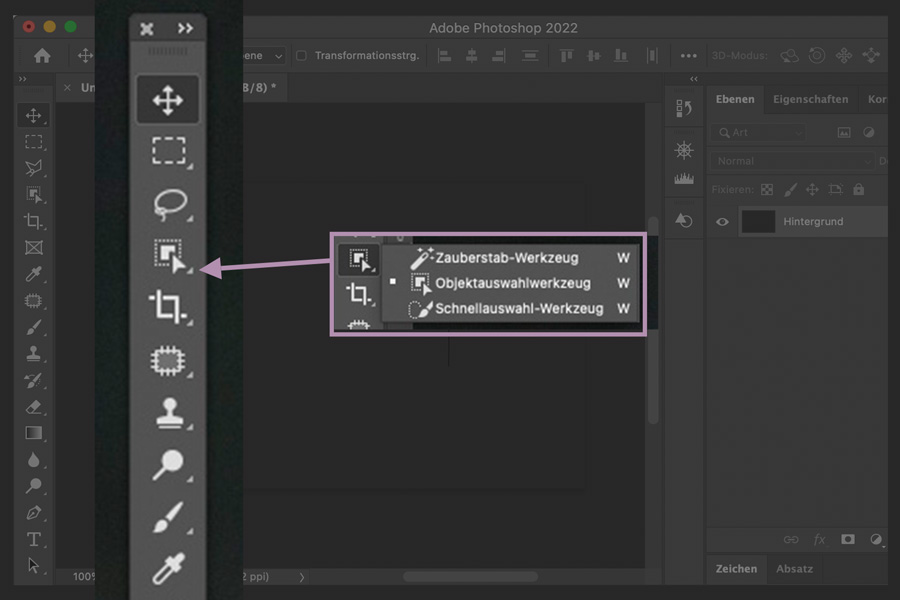This screenshot has height=600, width=900.
Task: Toggle lock all padlock icon
Action: click(859, 189)
